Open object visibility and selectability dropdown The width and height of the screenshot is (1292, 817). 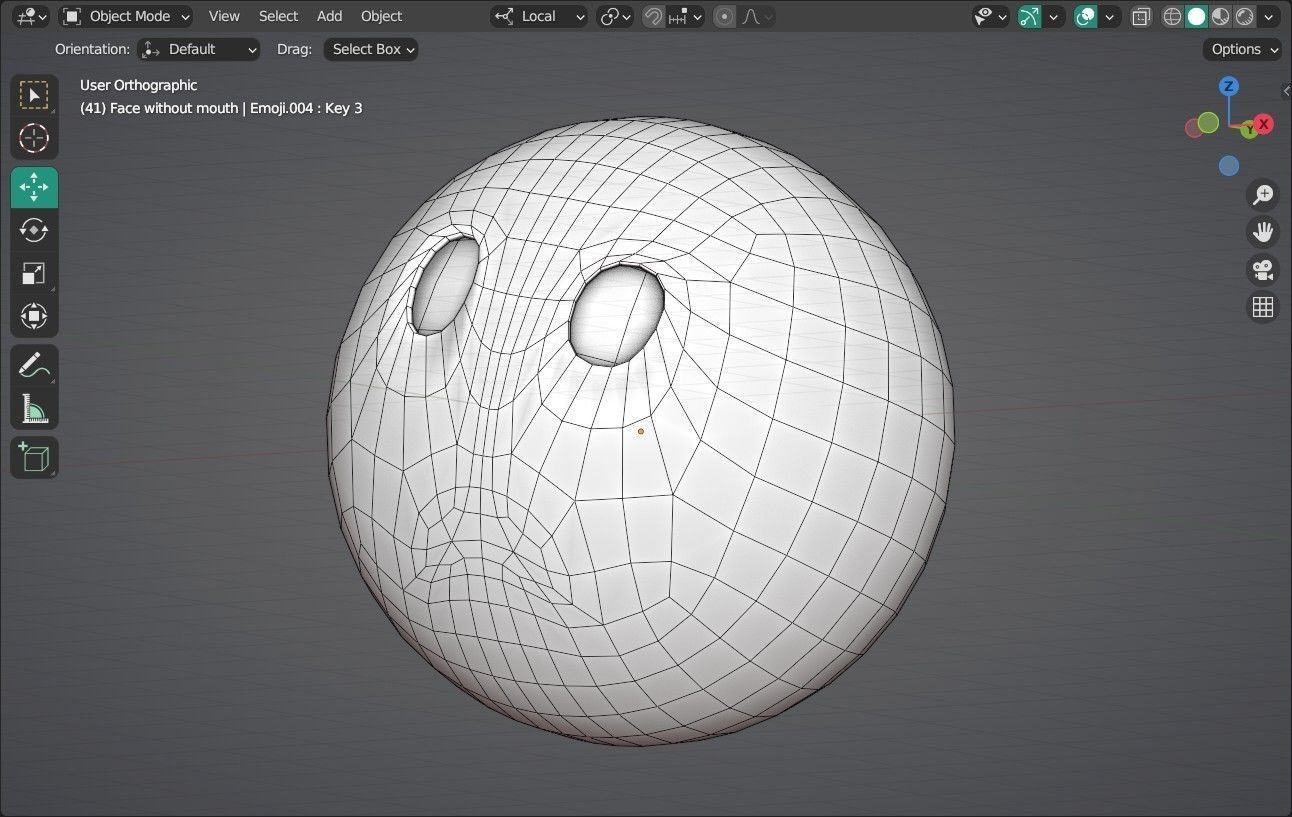991,16
